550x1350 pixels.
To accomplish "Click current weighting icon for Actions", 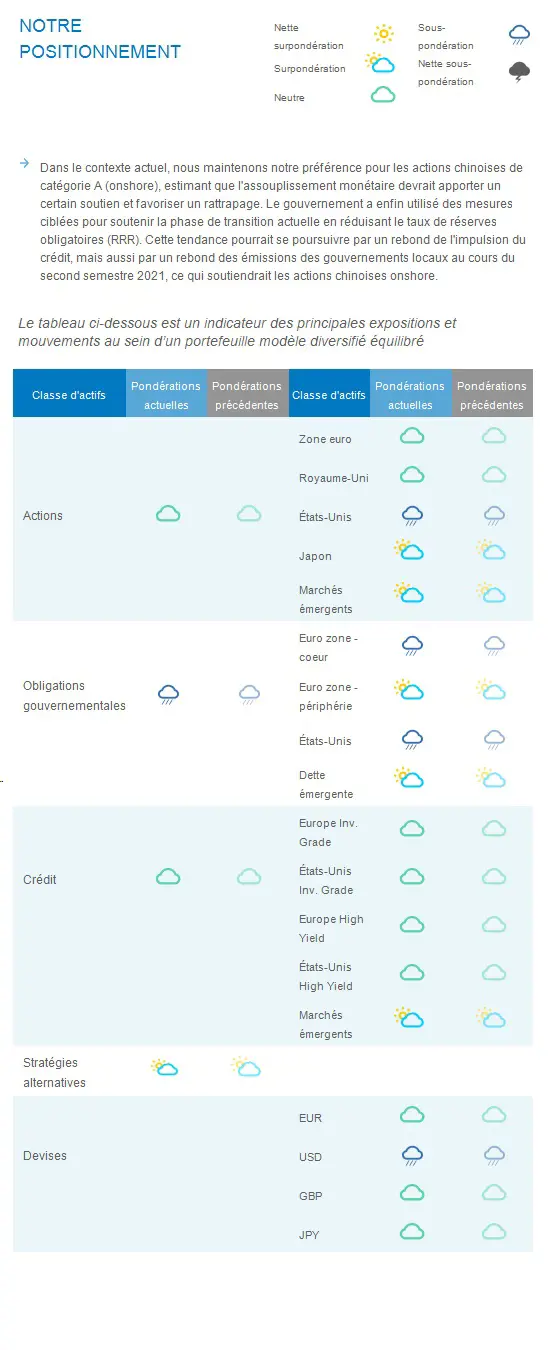I will [x=168, y=514].
